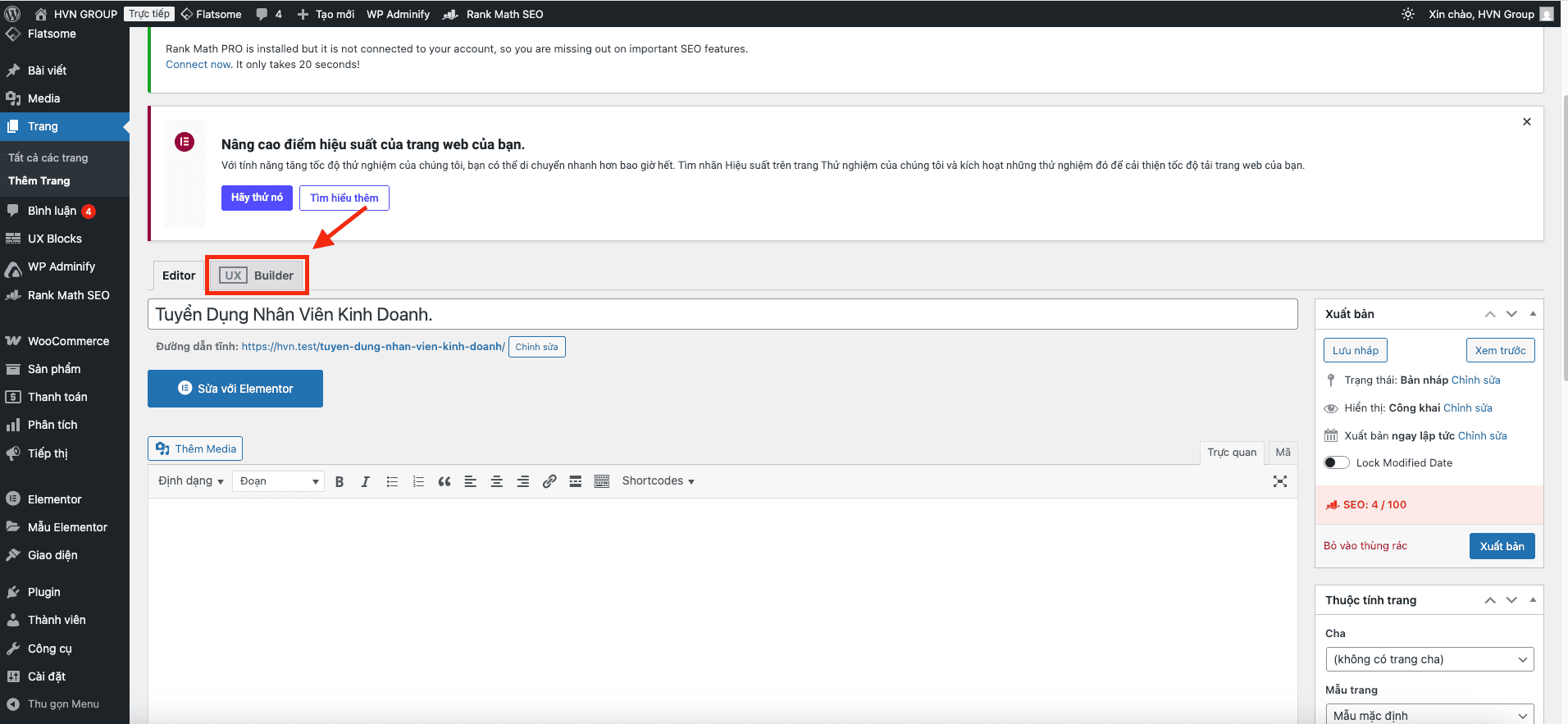
Task: Open Tạo mới in admin bar
Action: tap(326, 14)
